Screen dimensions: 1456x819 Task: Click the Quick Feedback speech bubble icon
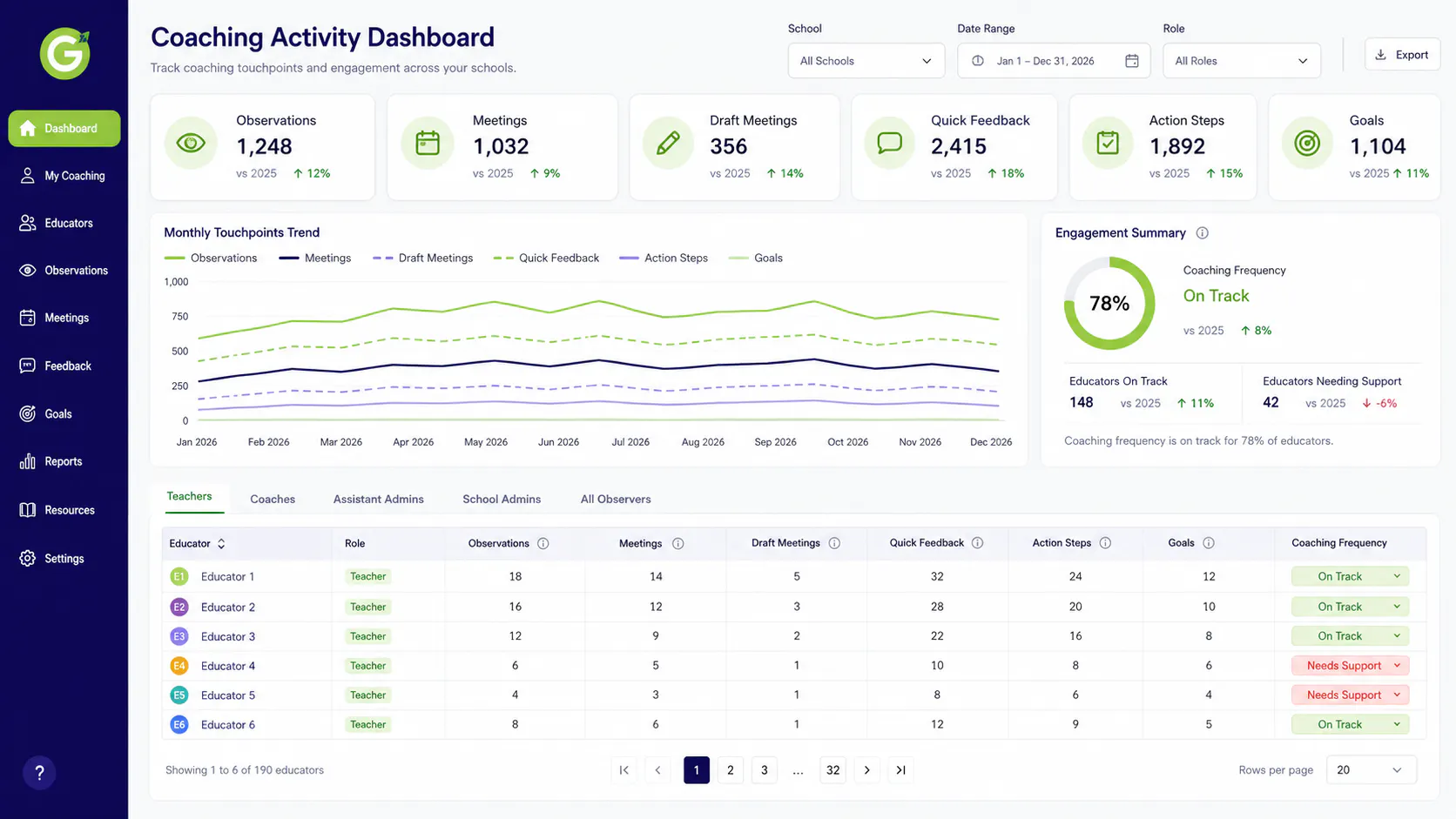(890, 143)
